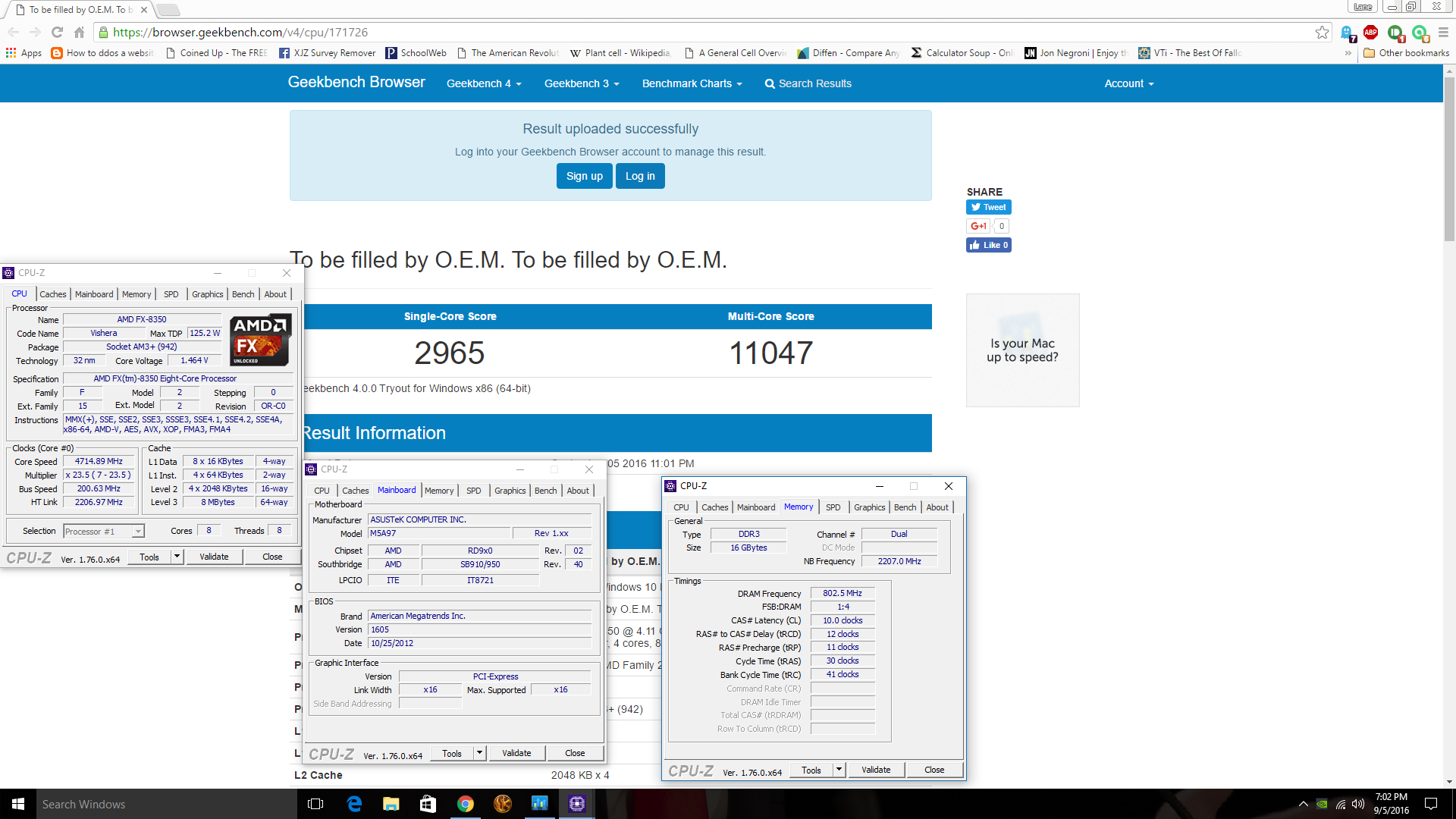Open the Apps bookmark shortcut
The width and height of the screenshot is (1456, 819).
[x=24, y=53]
